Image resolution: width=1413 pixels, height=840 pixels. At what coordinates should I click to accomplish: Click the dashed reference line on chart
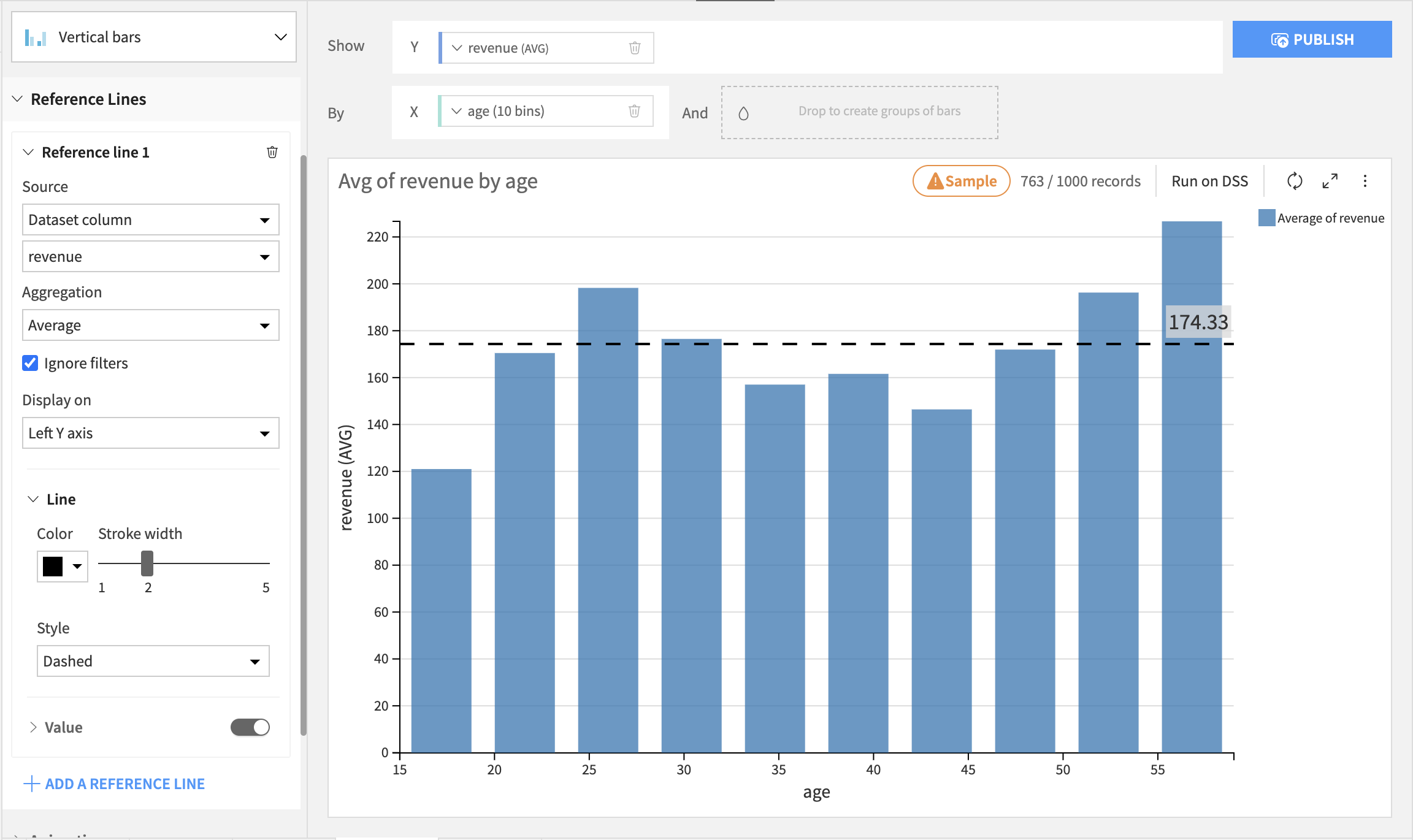point(817,344)
